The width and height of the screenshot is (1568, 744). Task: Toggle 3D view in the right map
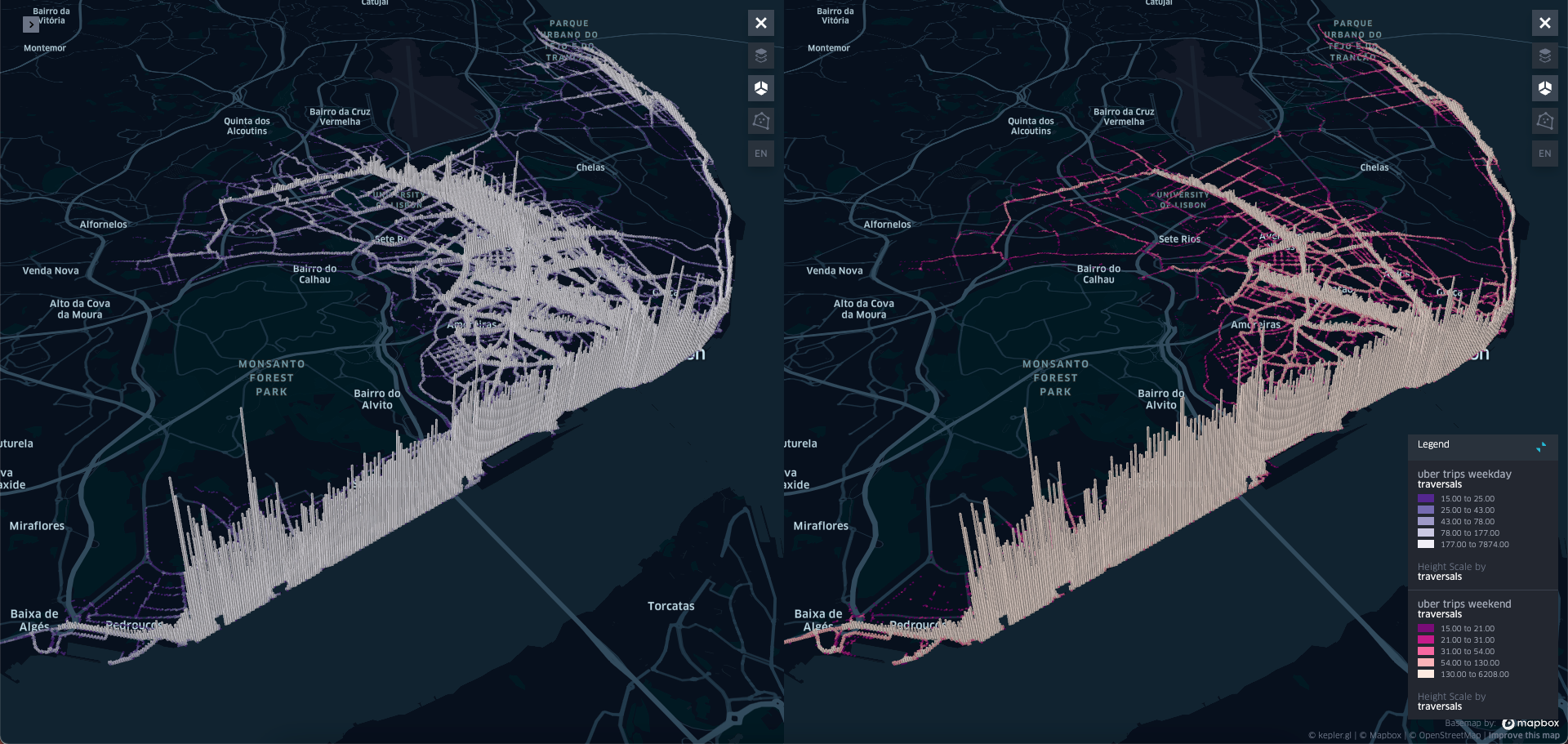pyautogui.click(x=1545, y=88)
